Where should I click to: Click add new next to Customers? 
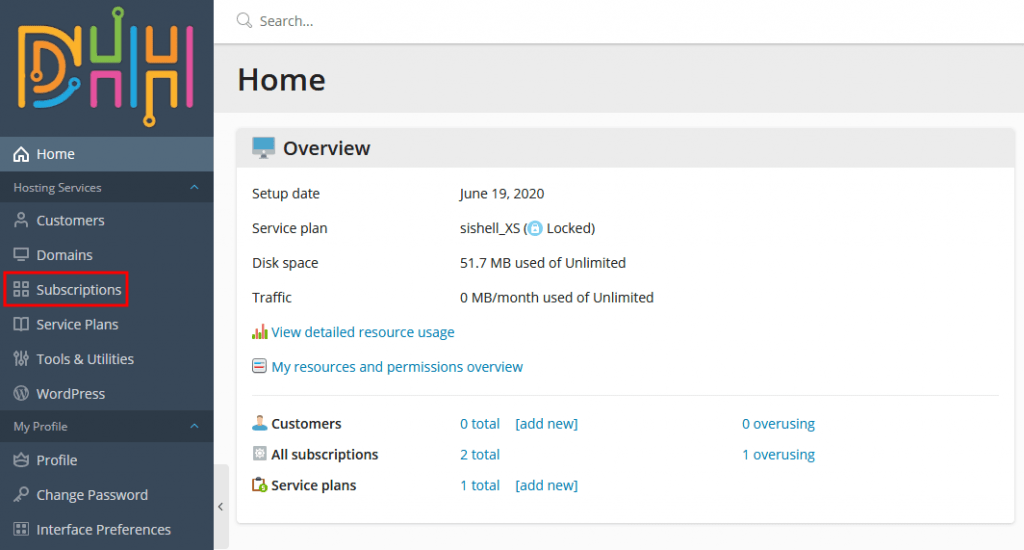coord(546,424)
